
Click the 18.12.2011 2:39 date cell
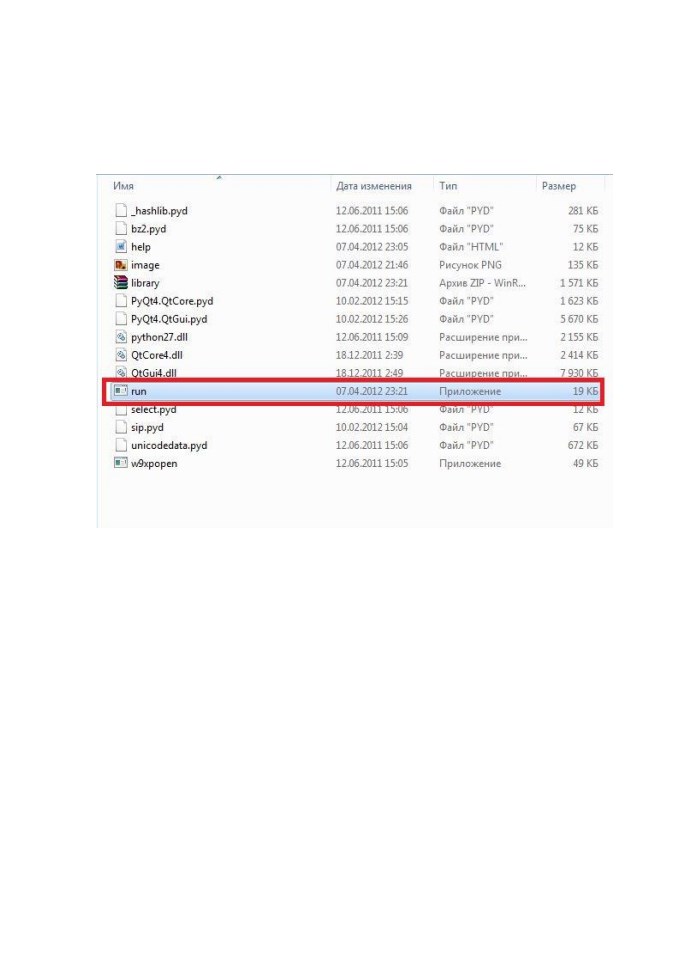pyautogui.click(x=369, y=355)
